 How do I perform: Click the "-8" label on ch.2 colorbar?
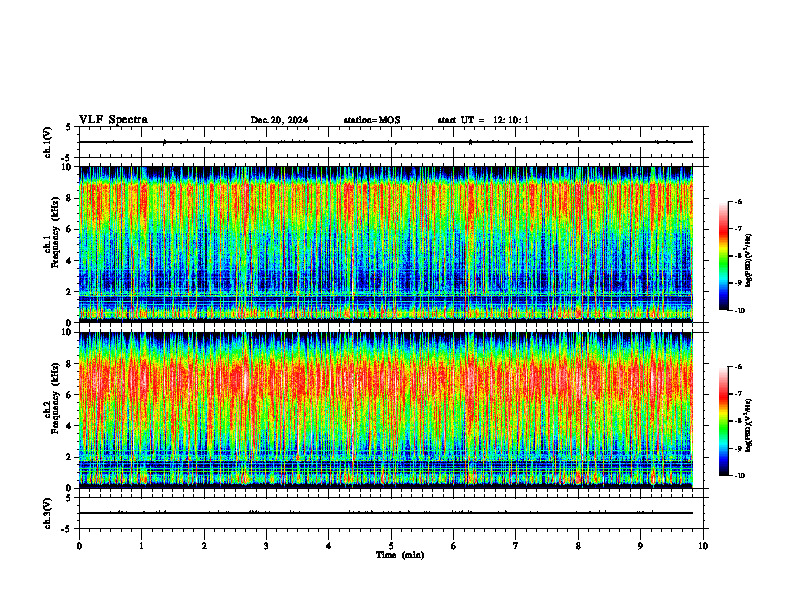(x=738, y=421)
